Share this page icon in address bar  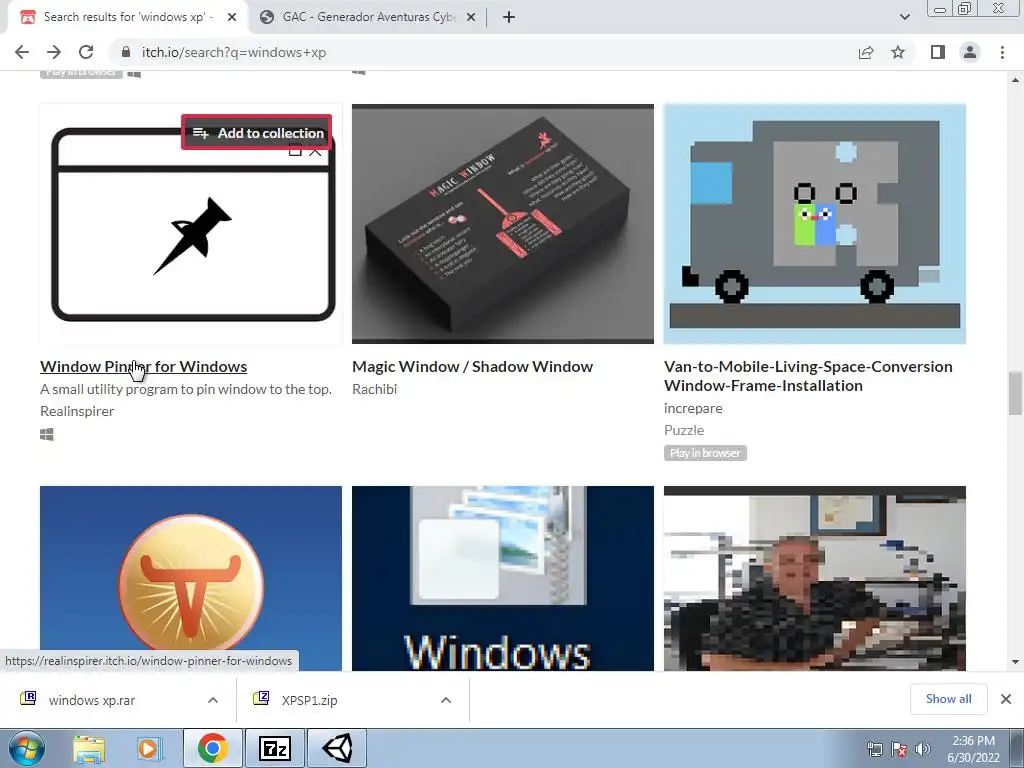tap(866, 52)
